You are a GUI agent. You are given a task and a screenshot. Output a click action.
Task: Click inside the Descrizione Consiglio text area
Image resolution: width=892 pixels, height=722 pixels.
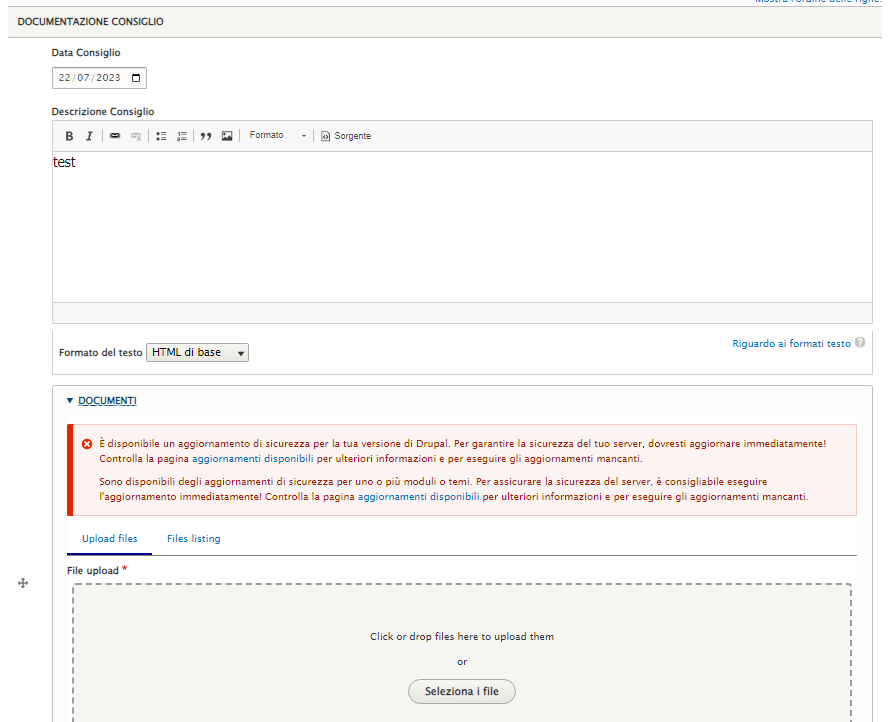click(461, 225)
